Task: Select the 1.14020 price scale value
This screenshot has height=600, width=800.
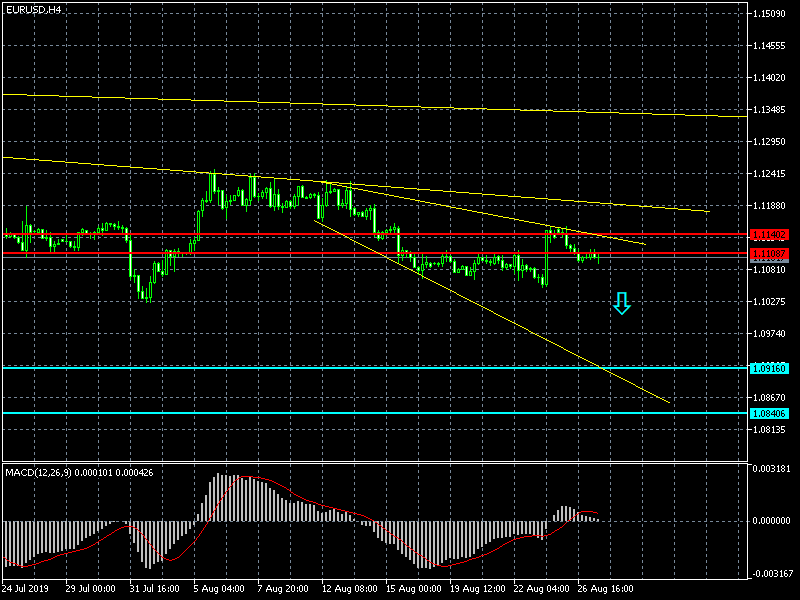Action: coord(769,78)
